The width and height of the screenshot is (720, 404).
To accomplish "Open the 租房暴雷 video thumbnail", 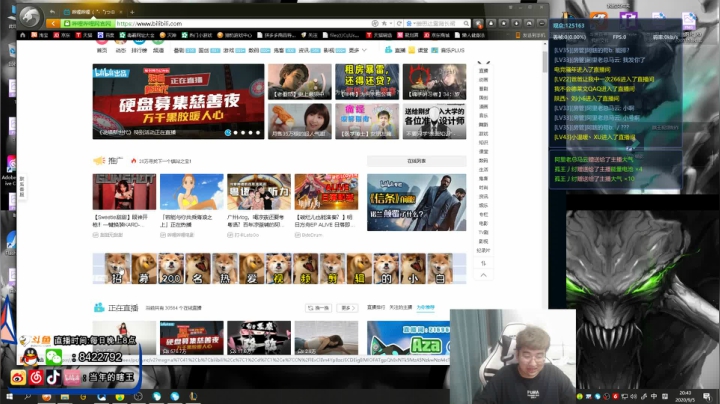I will click(x=367, y=82).
